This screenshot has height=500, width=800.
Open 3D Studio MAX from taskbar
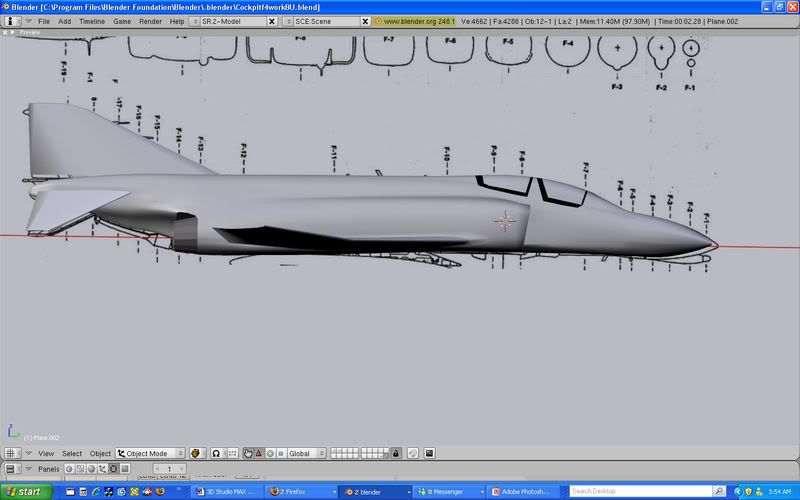point(229,492)
